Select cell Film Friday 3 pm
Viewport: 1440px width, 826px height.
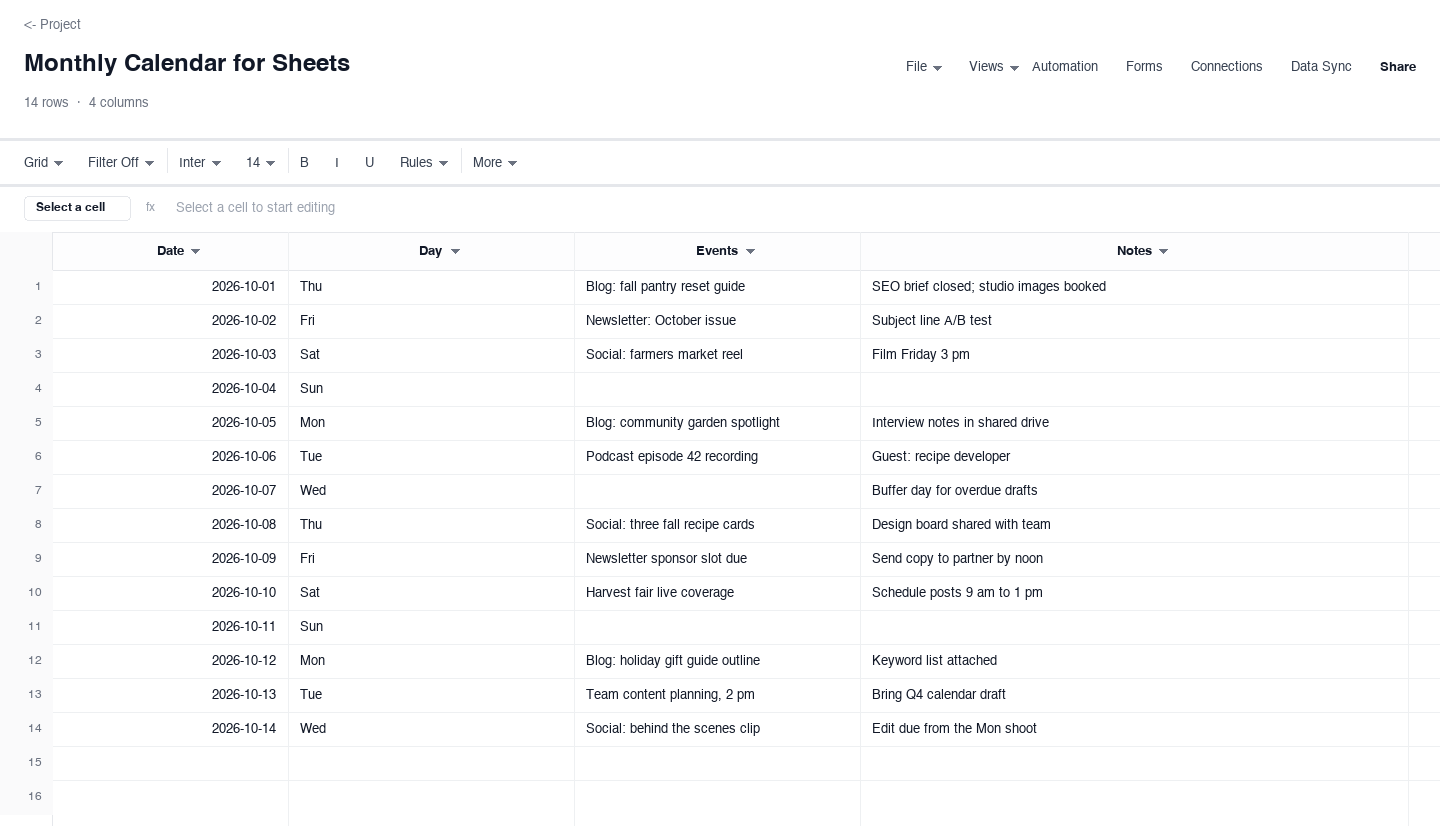coord(1135,355)
